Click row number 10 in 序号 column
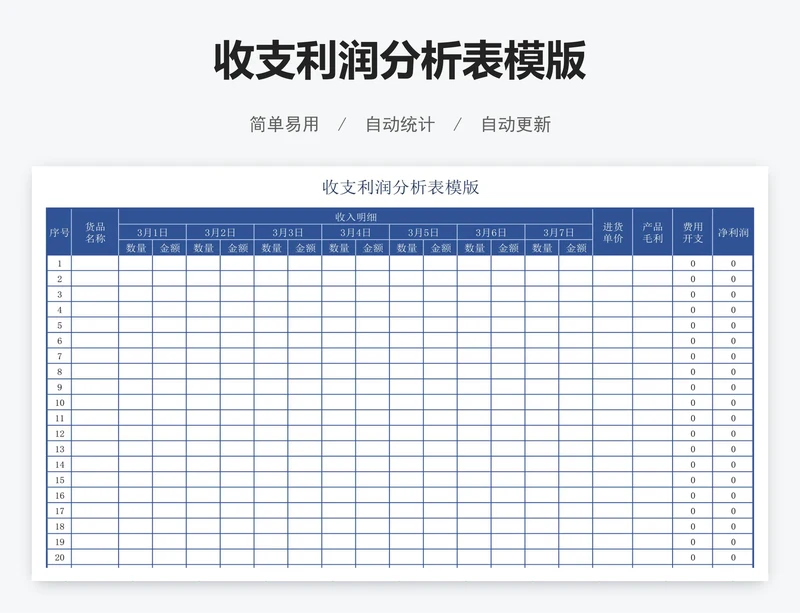The image size is (800, 613). click(59, 403)
